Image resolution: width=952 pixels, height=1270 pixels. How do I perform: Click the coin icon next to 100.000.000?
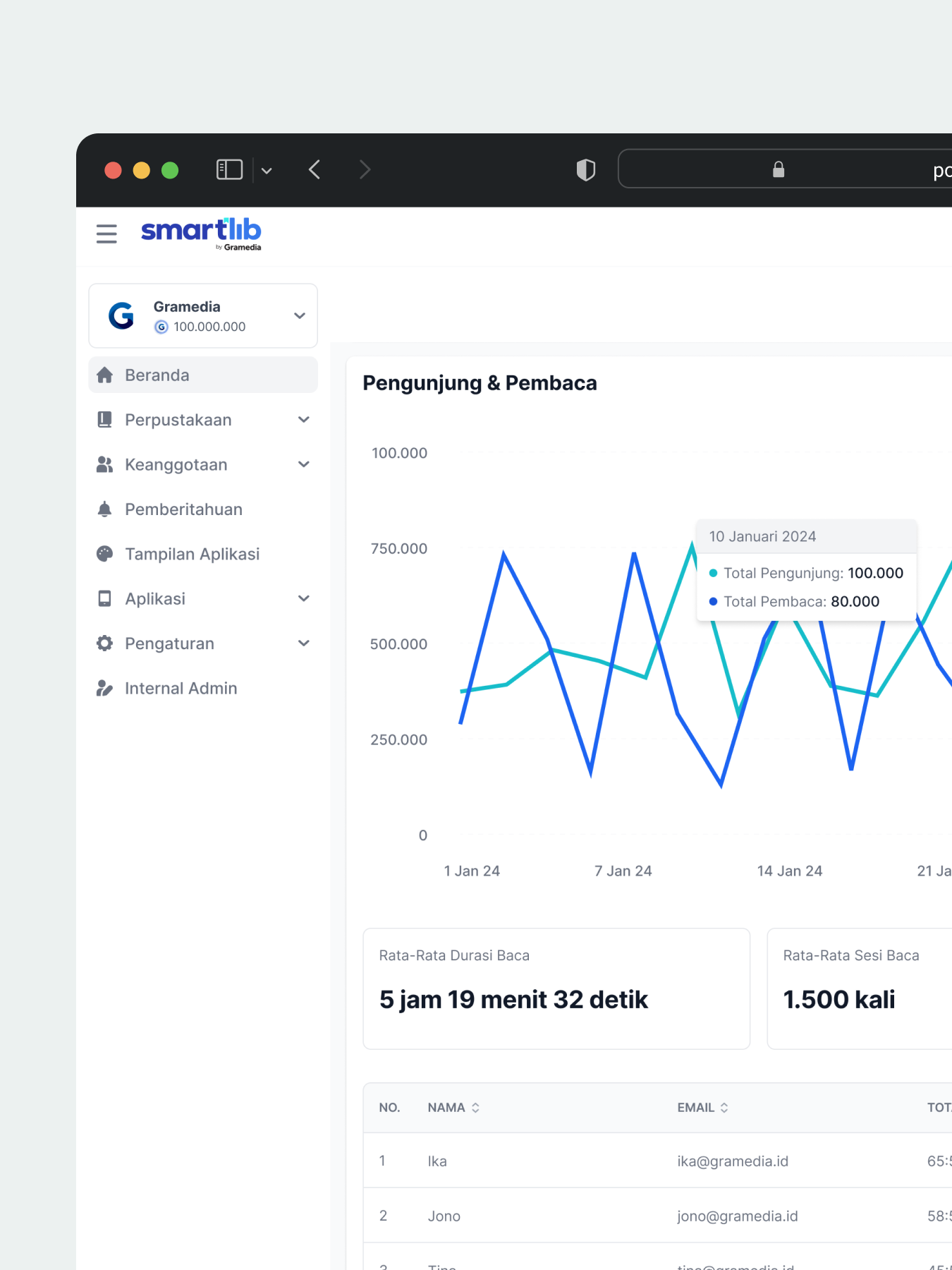pos(161,327)
